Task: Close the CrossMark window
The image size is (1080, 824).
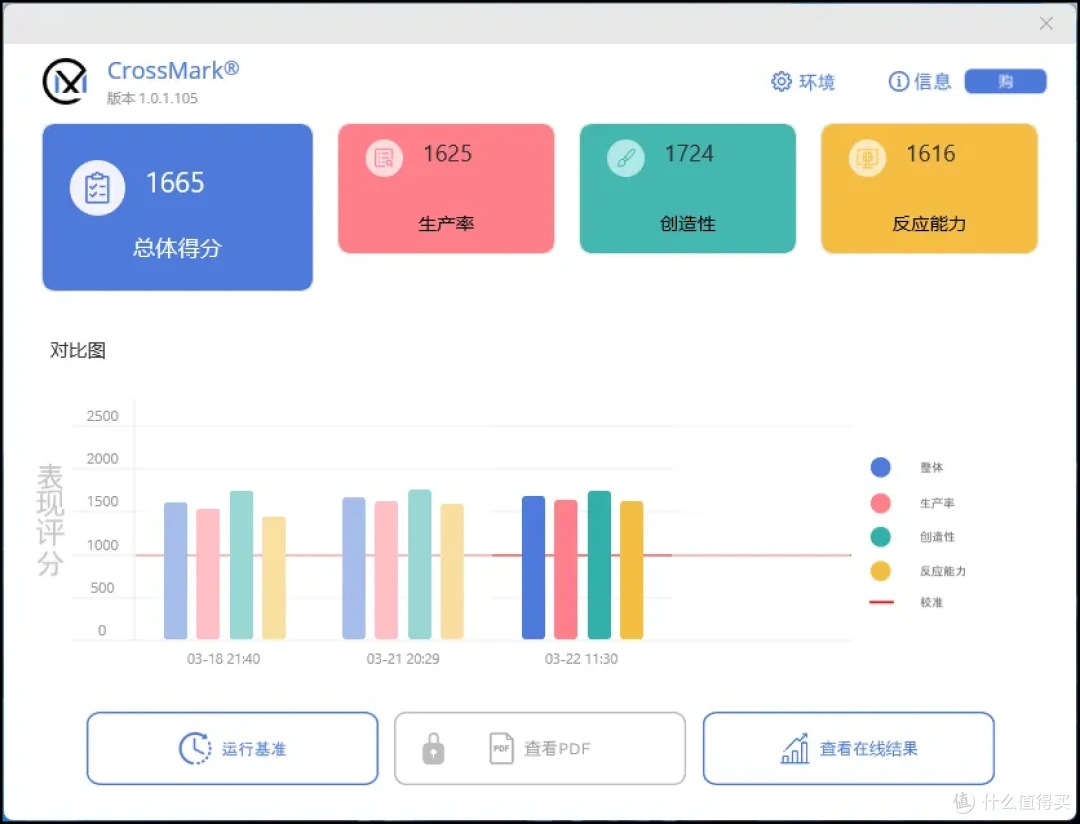Action: pos(1046,23)
